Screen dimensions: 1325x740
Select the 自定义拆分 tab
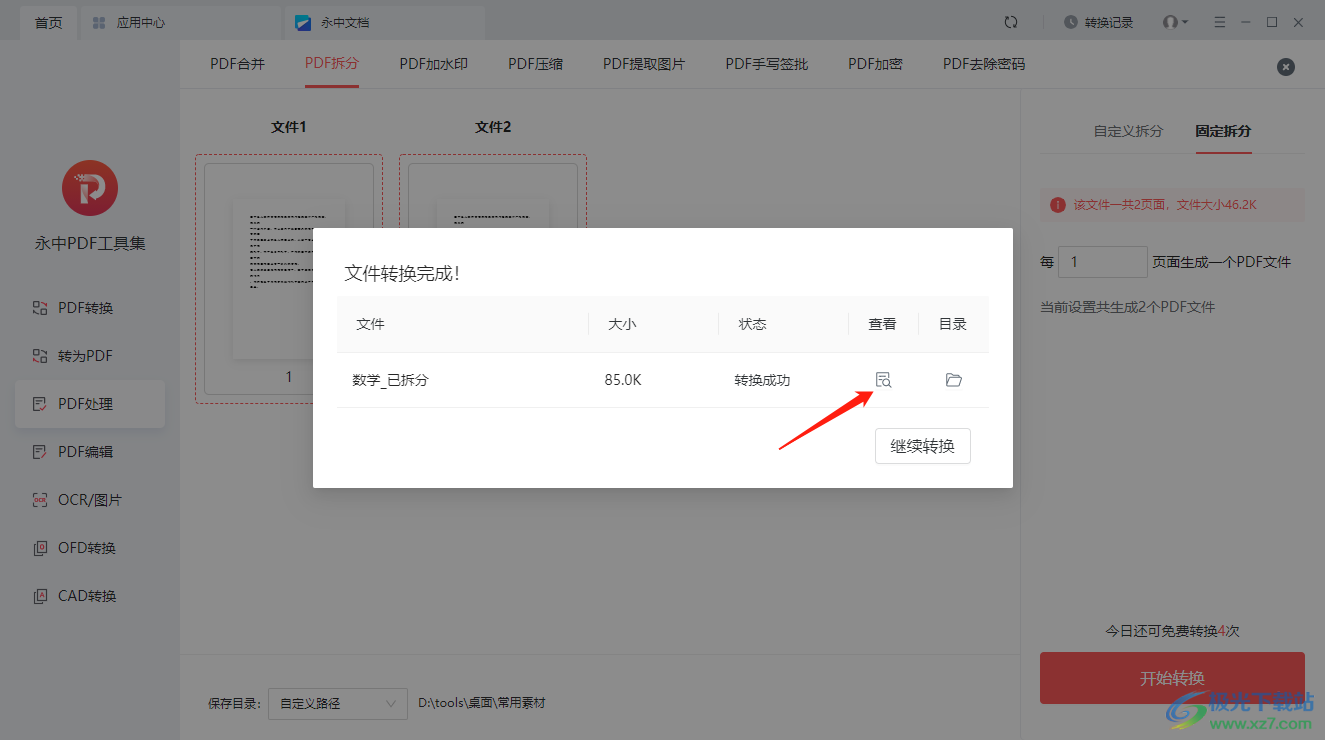[x=1128, y=131]
